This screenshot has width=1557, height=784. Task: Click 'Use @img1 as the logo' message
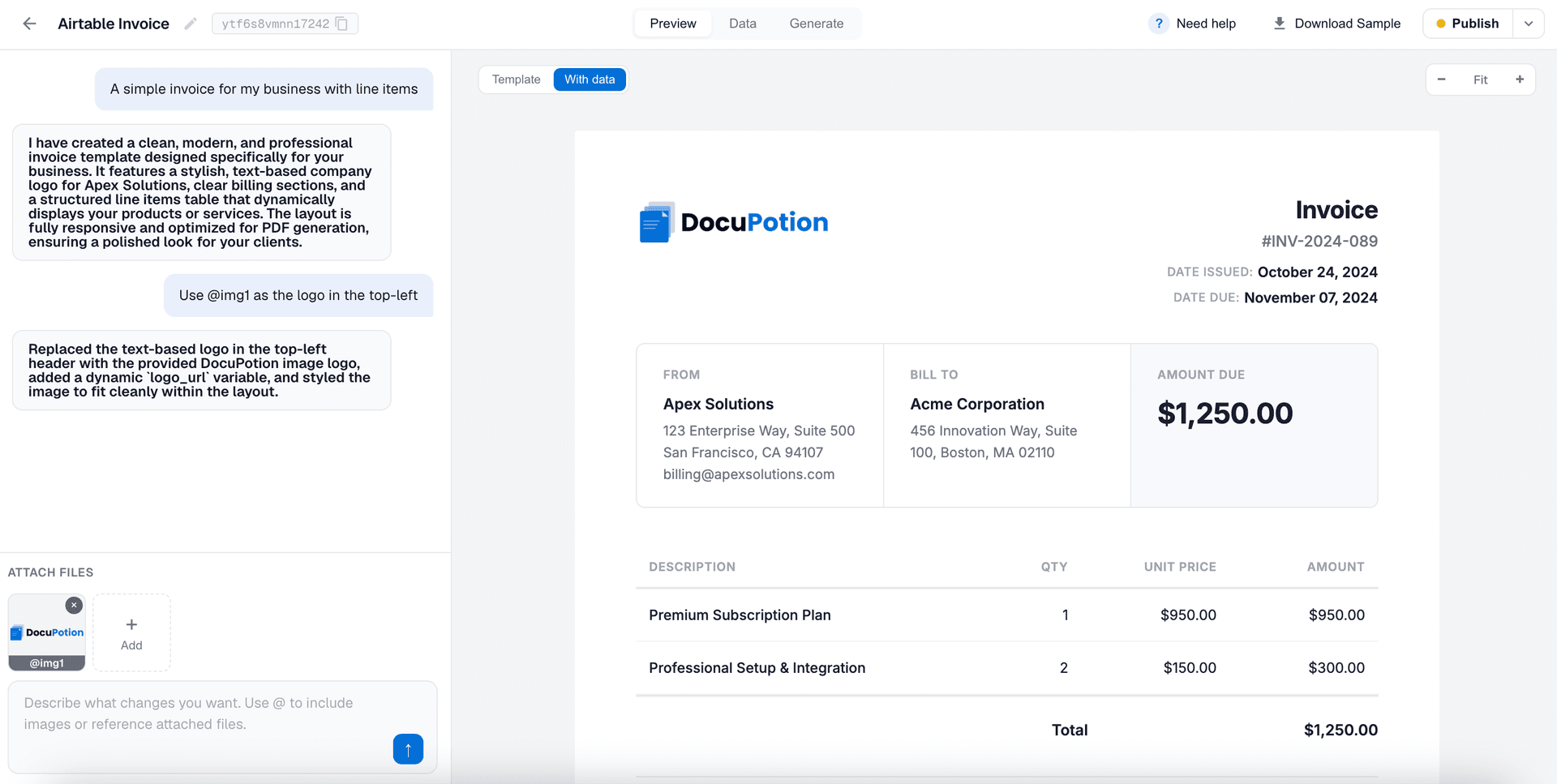tap(298, 295)
